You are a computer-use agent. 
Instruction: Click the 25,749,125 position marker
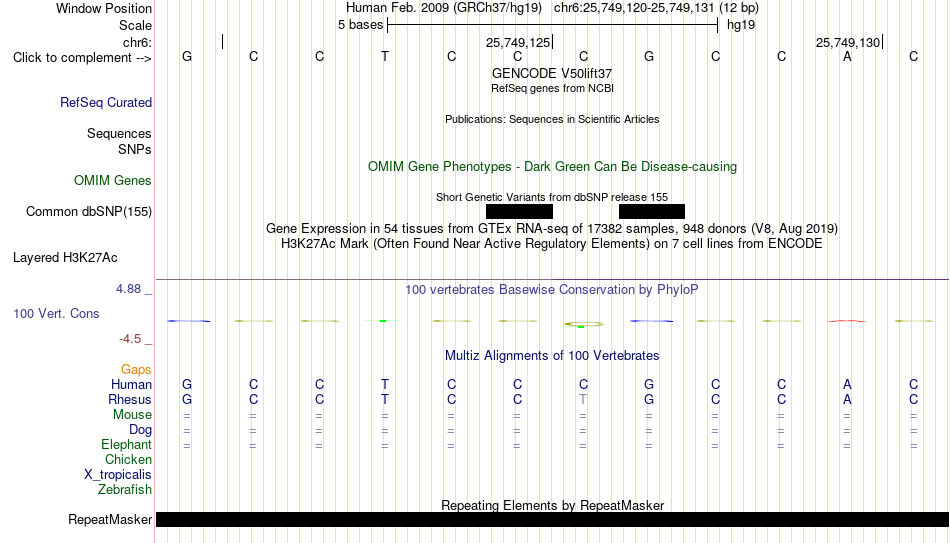click(518, 42)
